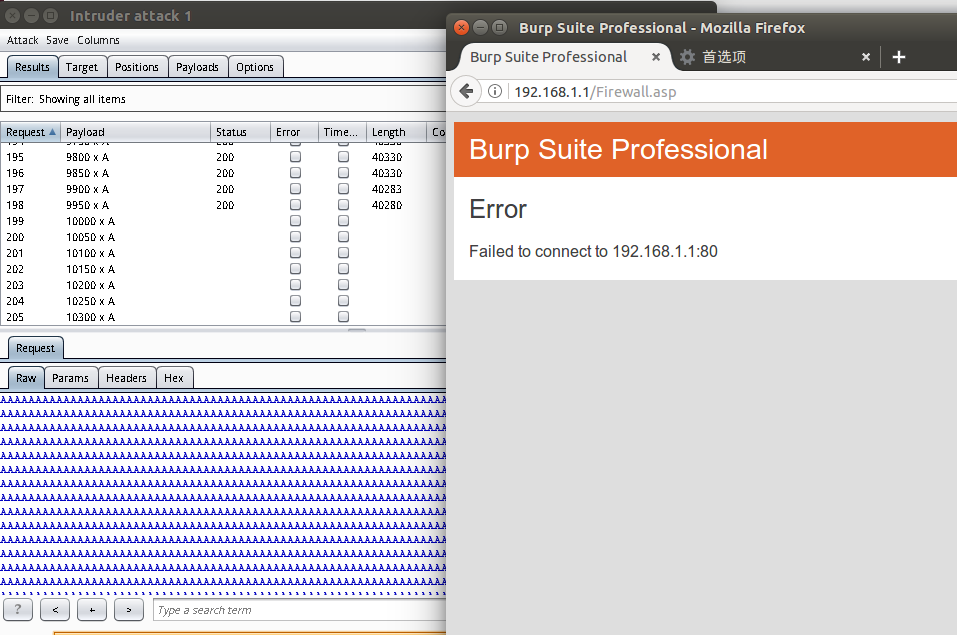Click the '+' search options button
Screen dimensions: 957x635
point(92,609)
